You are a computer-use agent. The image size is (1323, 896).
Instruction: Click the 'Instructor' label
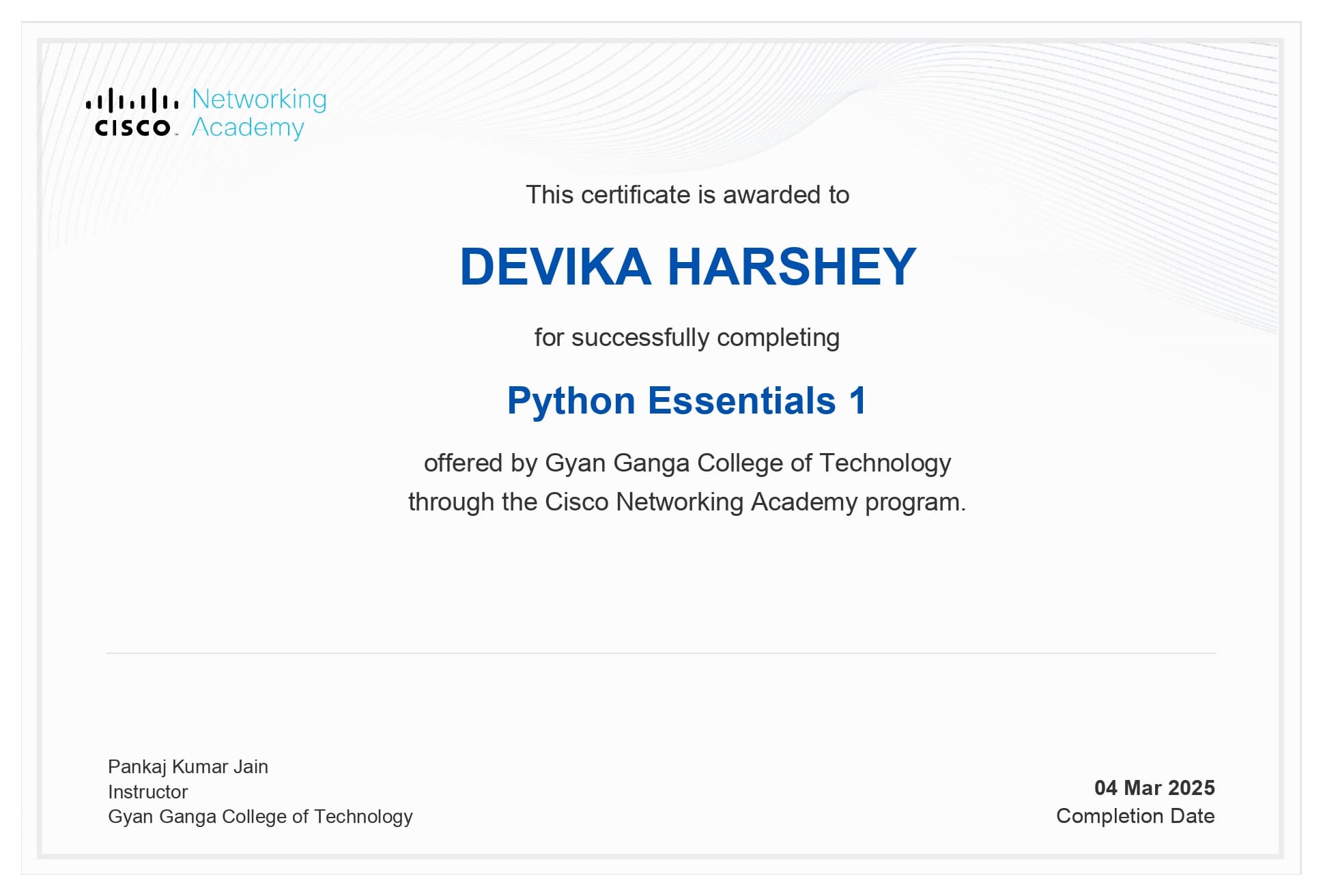[147, 792]
